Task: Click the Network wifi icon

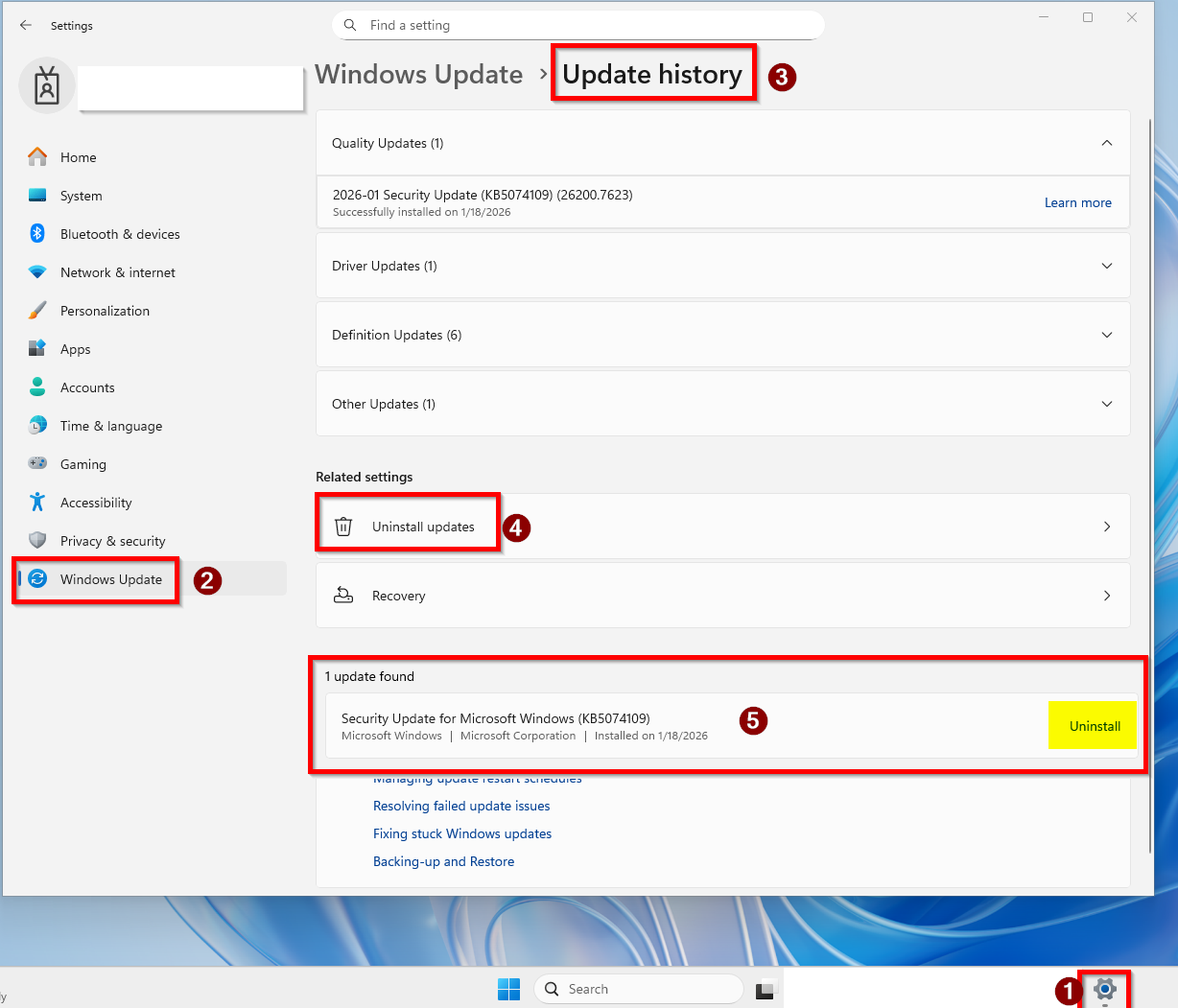Action: (37, 272)
